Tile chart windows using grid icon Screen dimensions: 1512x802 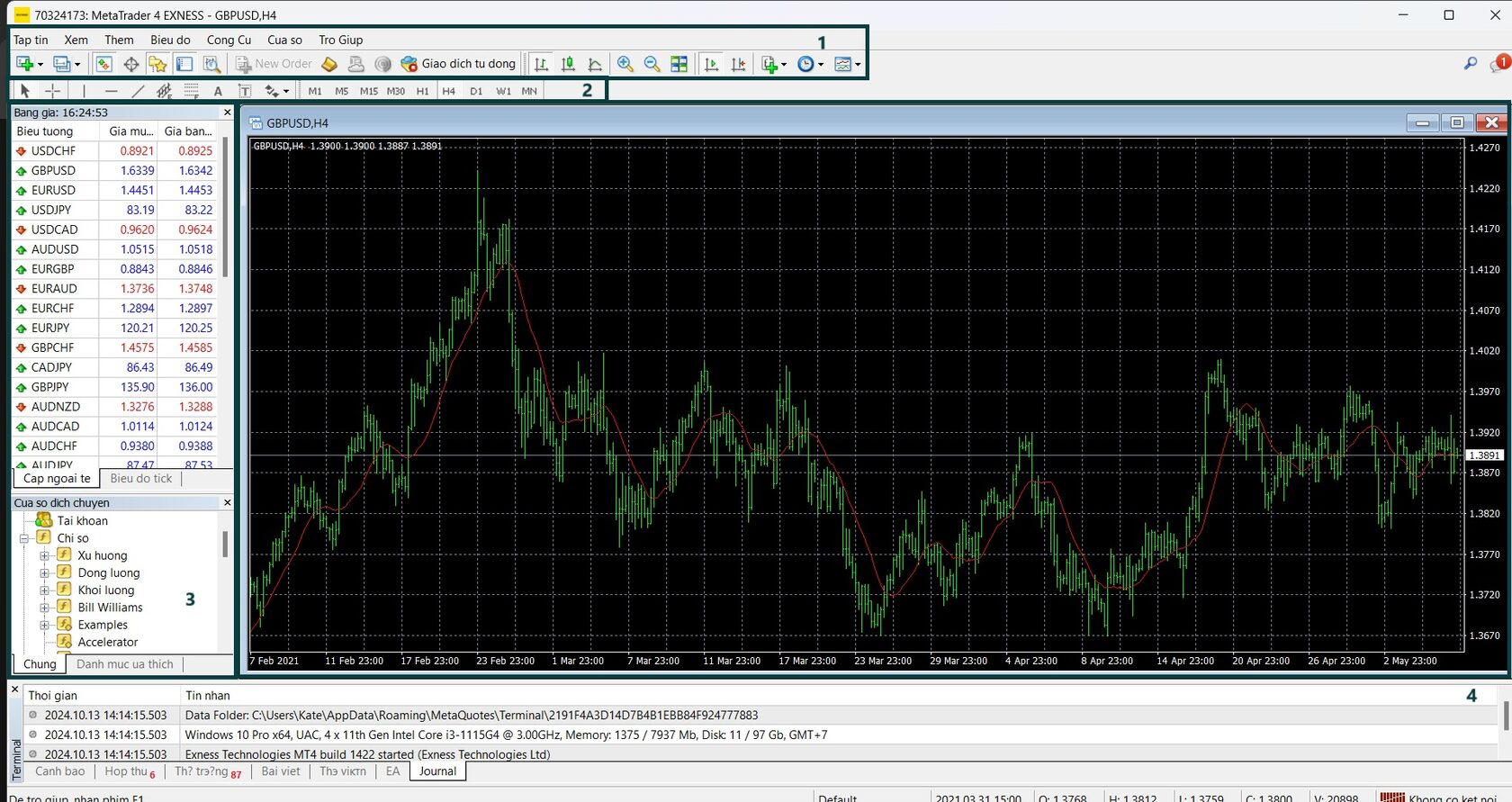coord(679,64)
